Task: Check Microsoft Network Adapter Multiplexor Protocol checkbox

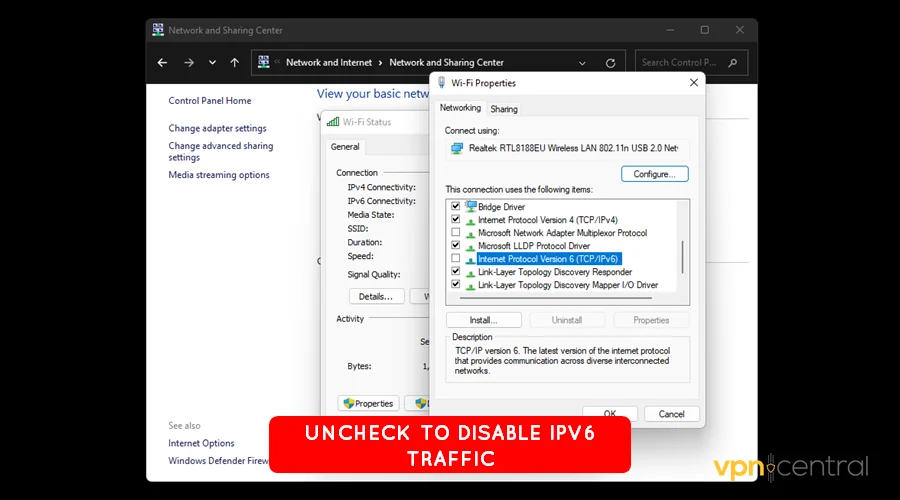Action: tap(456, 232)
